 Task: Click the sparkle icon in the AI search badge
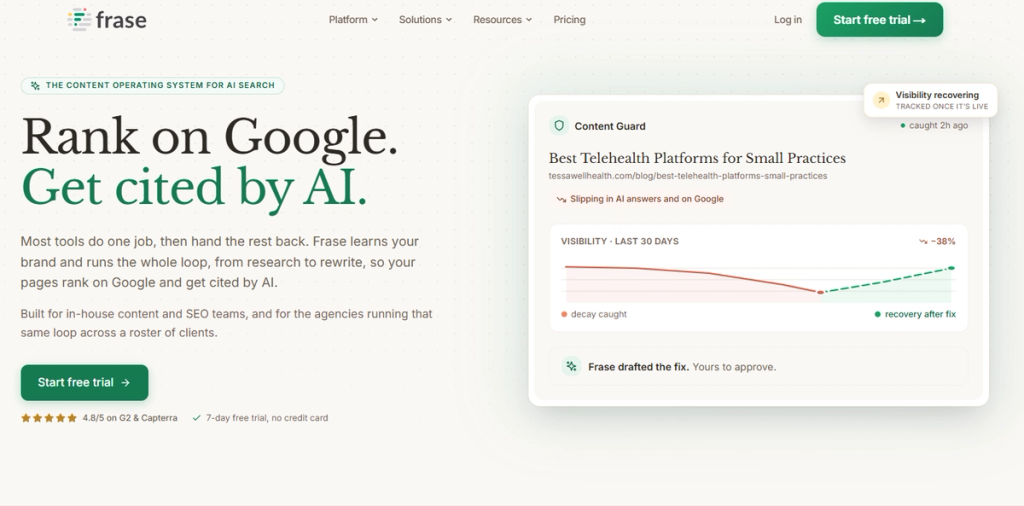[x=35, y=86]
